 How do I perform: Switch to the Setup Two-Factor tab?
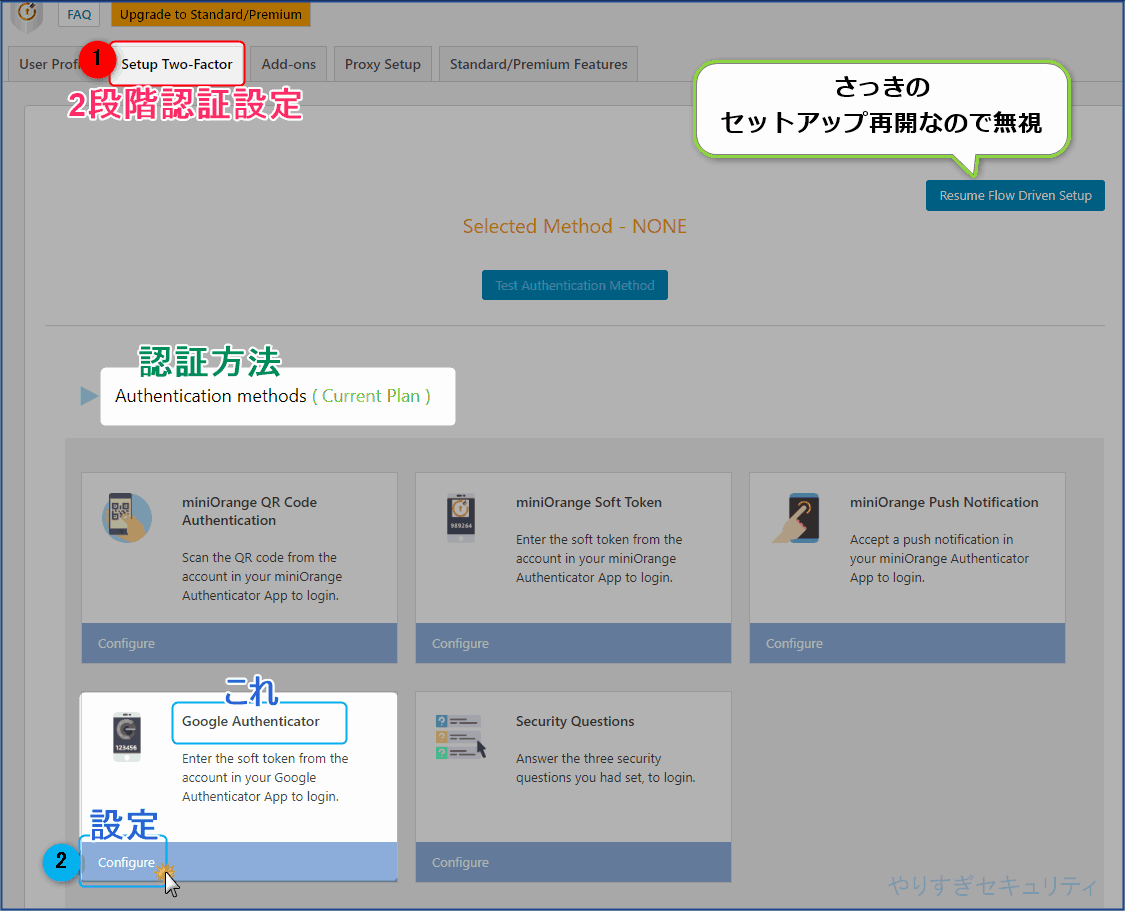coord(176,64)
